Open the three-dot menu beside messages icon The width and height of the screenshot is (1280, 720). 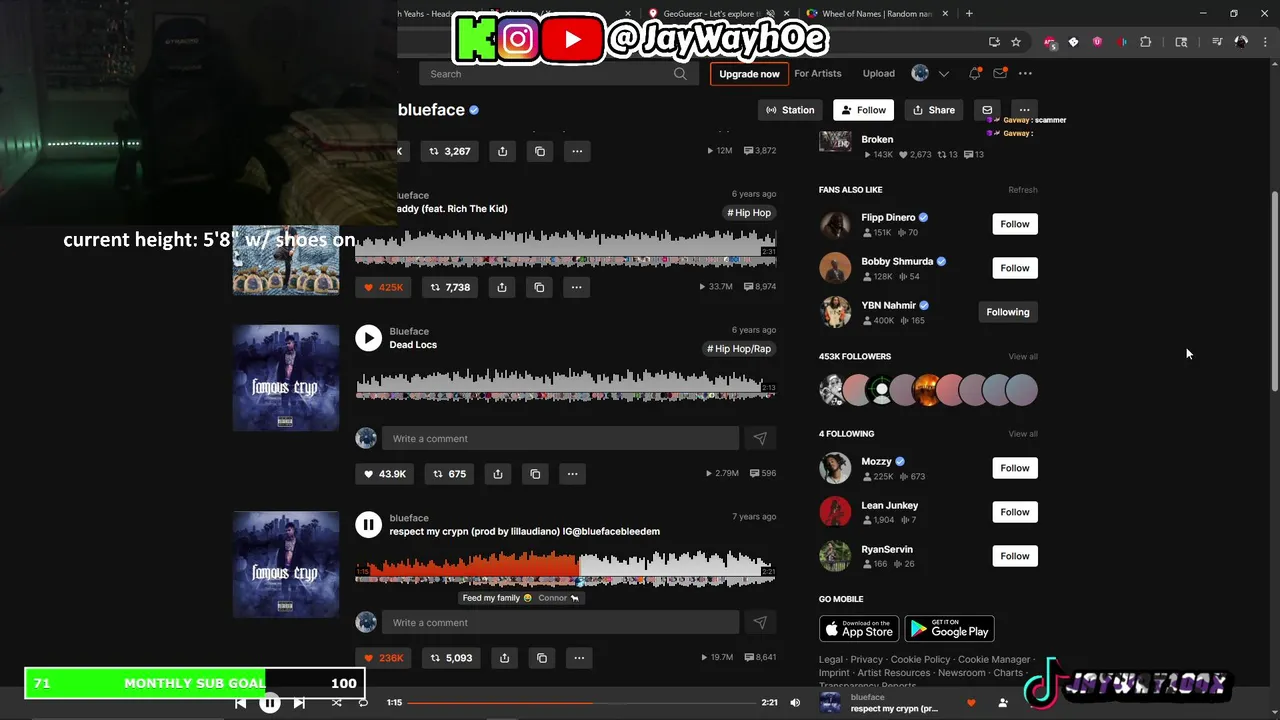coord(1025,73)
